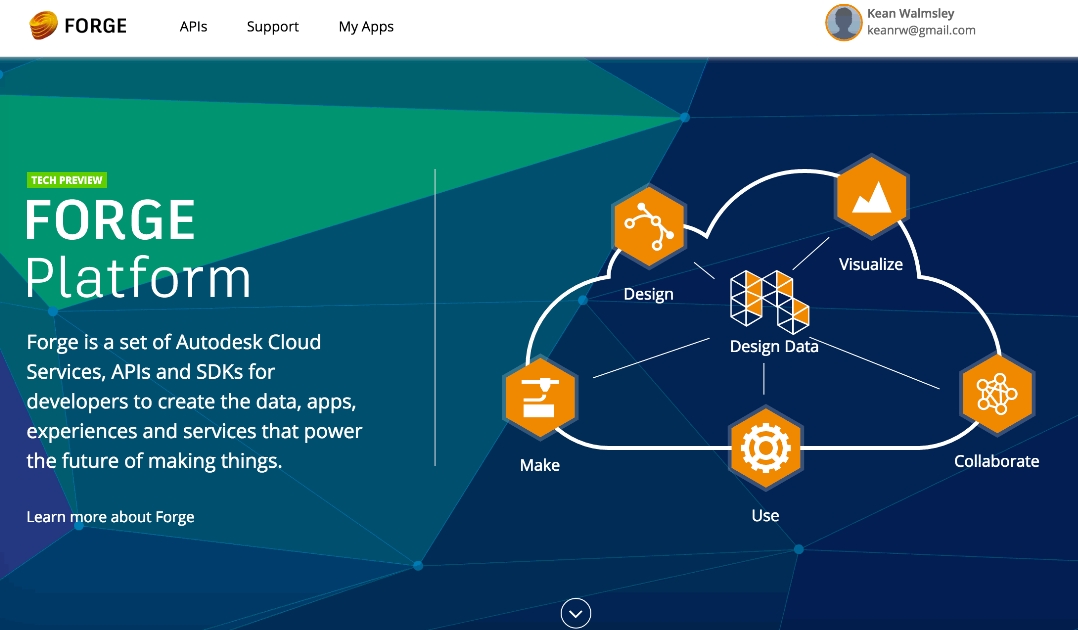Go to My Apps

tap(366, 27)
